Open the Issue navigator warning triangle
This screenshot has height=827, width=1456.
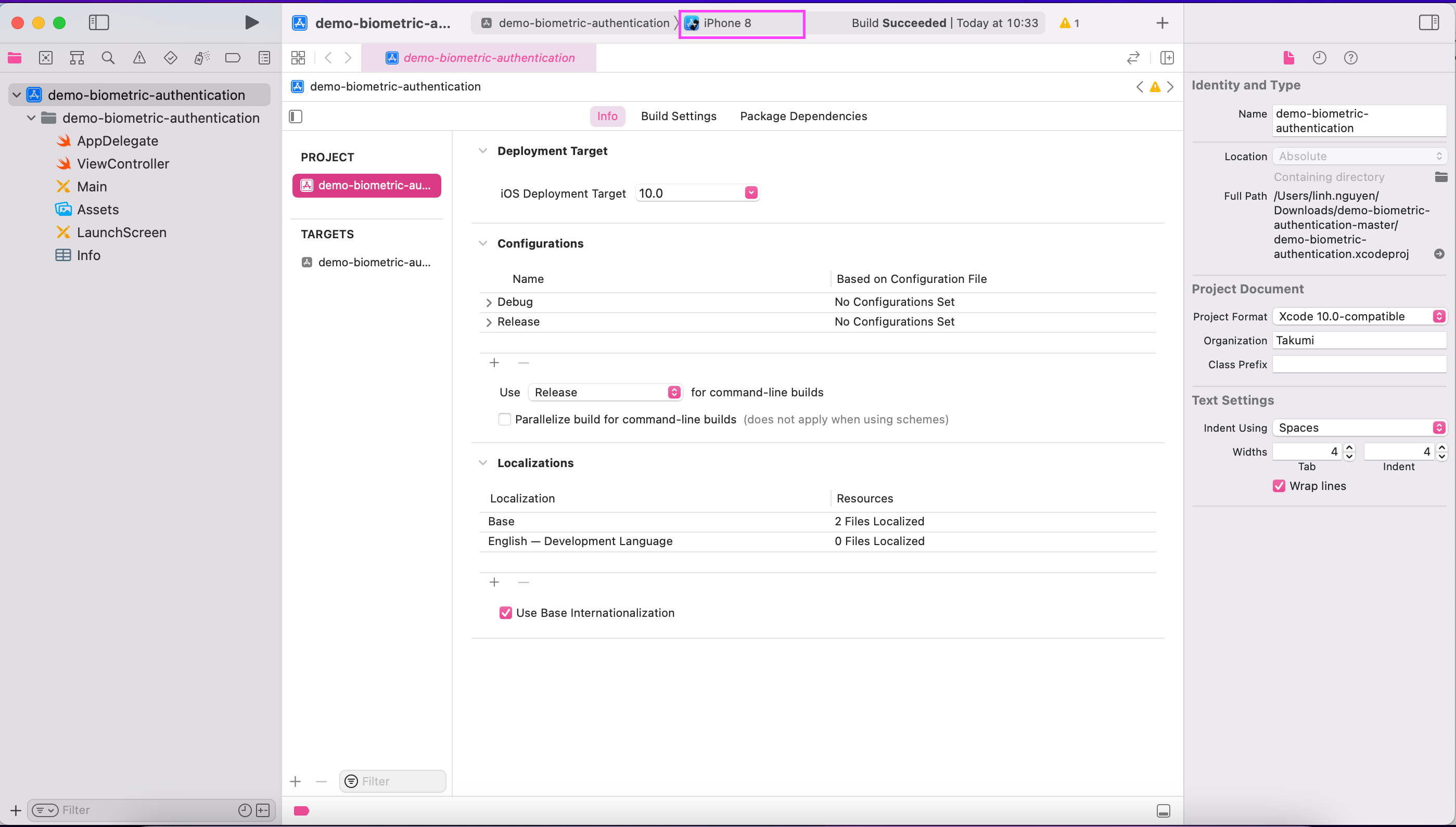click(x=139, y=57)
